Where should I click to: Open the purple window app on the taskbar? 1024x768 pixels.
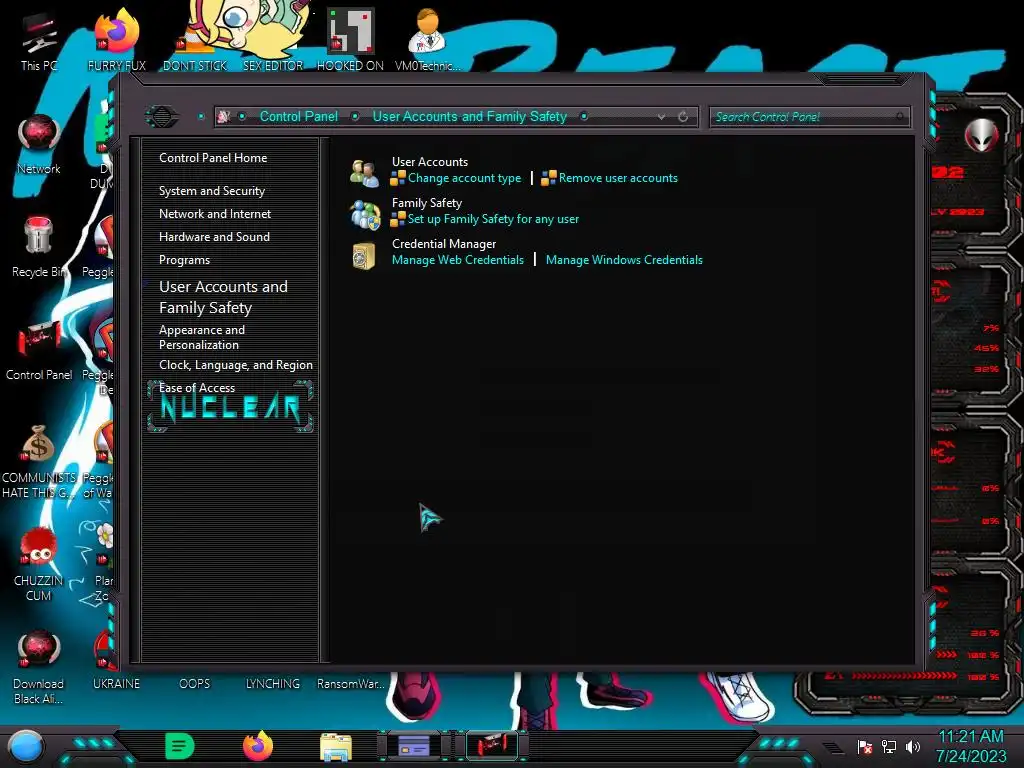413,745
